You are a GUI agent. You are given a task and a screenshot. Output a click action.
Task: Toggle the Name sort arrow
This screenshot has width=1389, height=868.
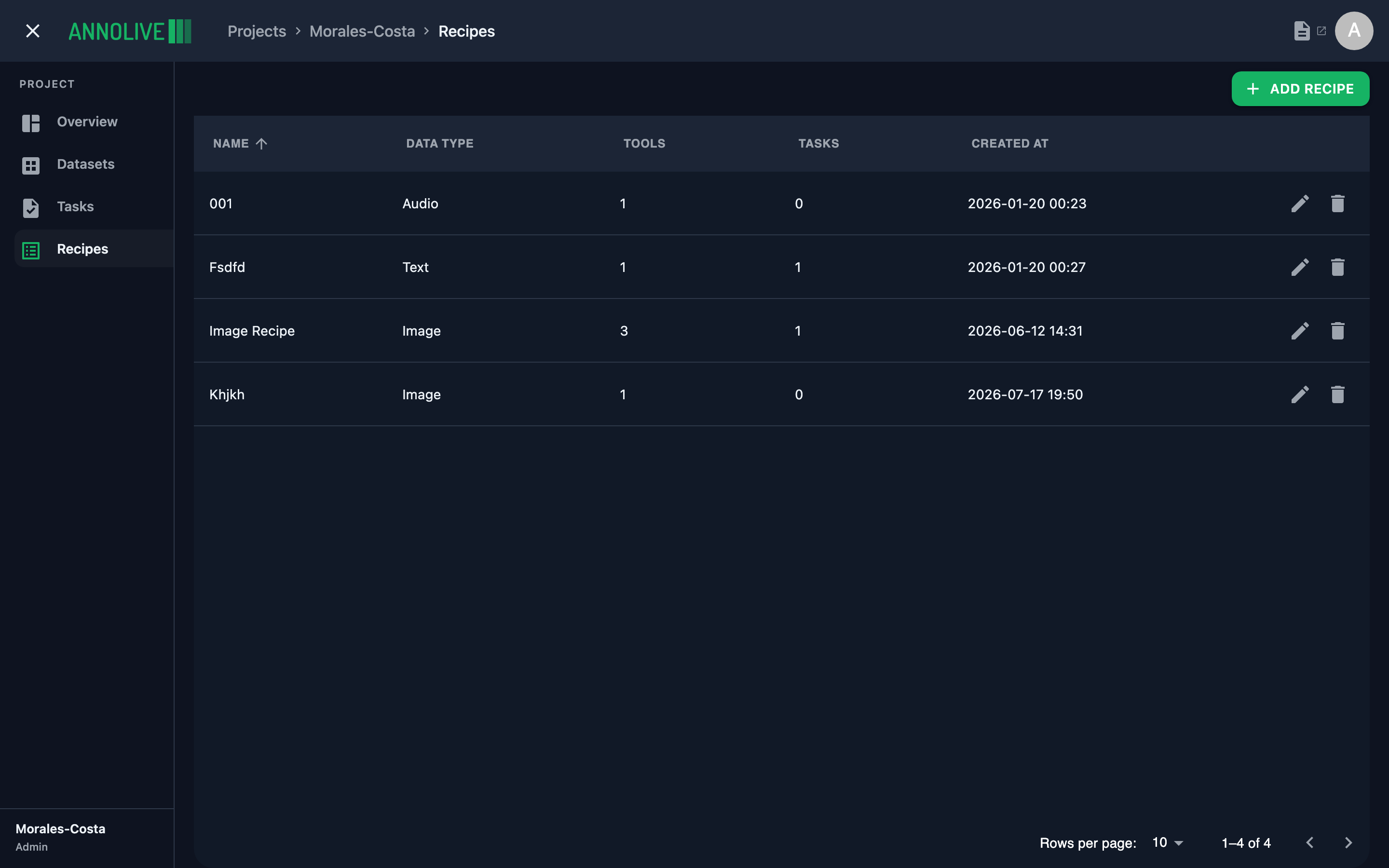click(261, 144)
